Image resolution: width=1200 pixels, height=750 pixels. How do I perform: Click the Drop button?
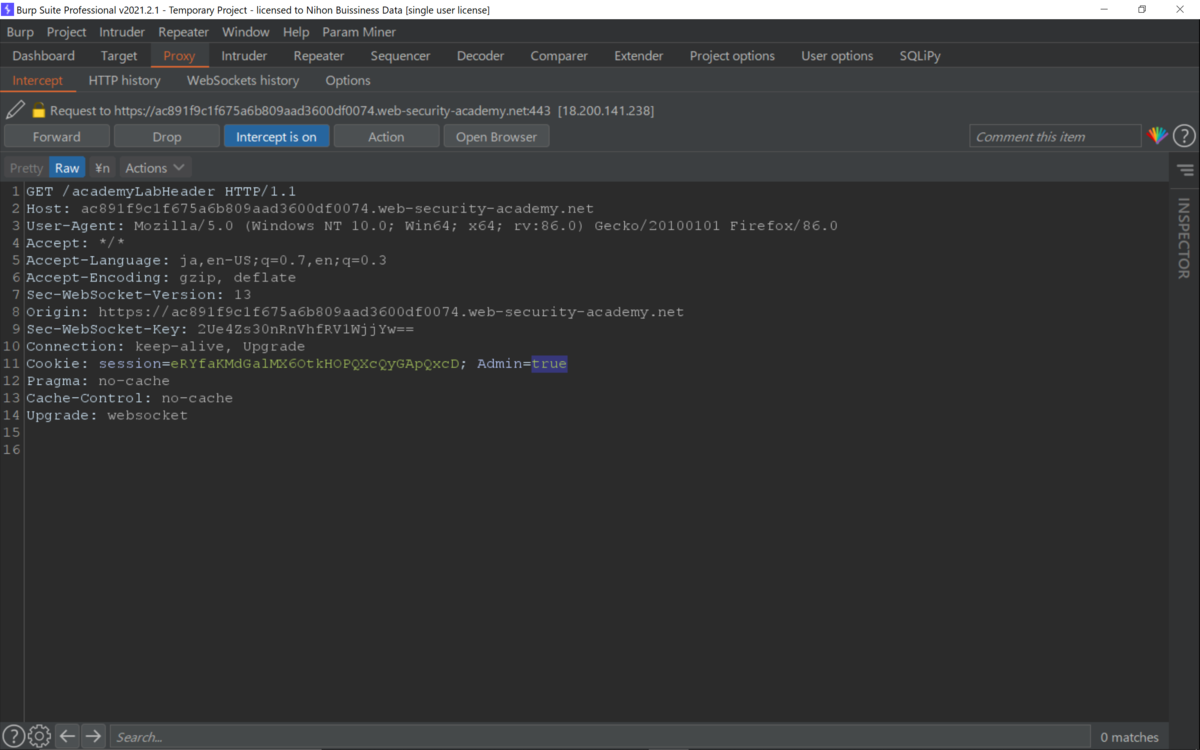[167, 136]
